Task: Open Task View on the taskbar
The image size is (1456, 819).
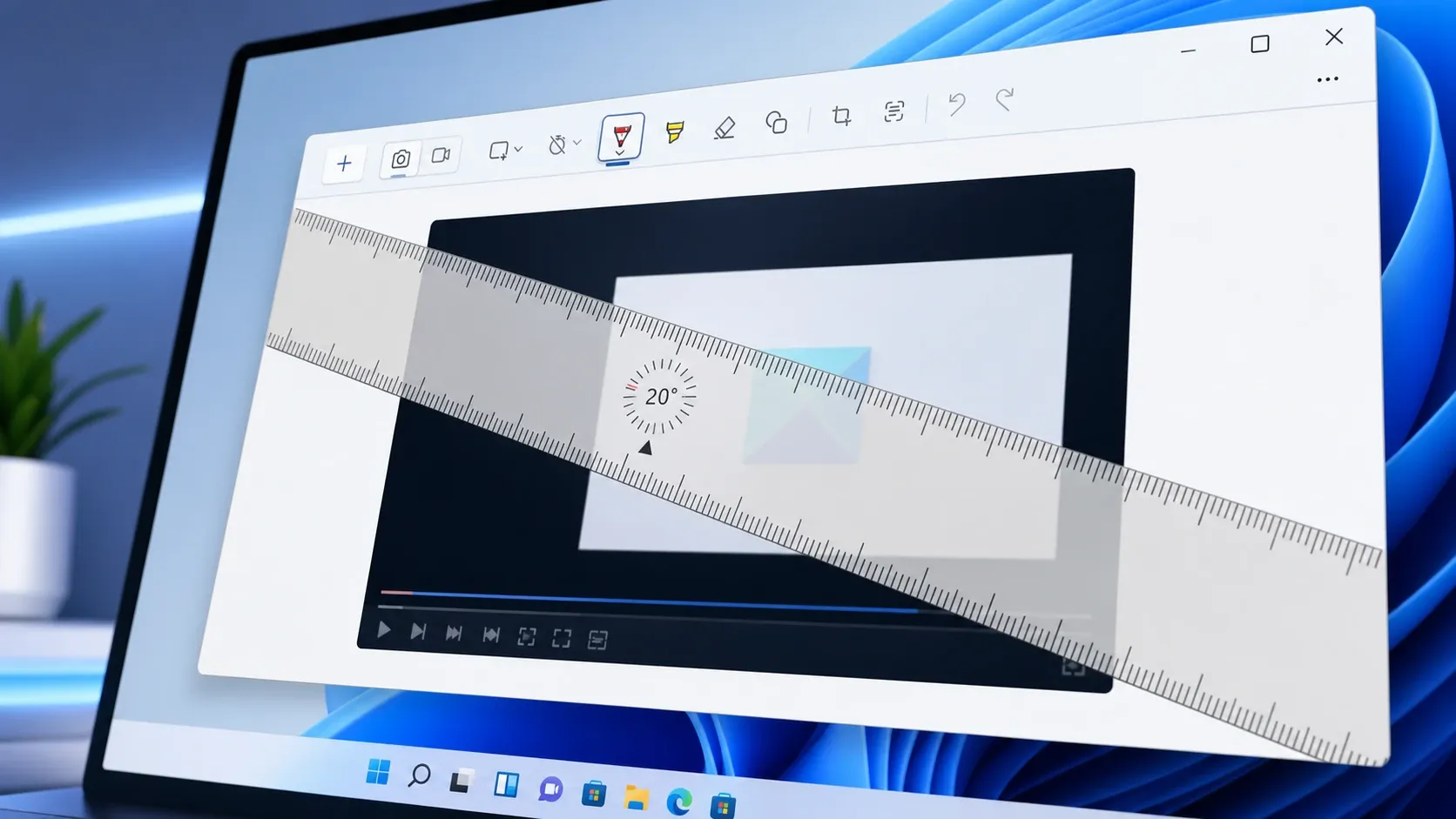Action: coord(462,780)
